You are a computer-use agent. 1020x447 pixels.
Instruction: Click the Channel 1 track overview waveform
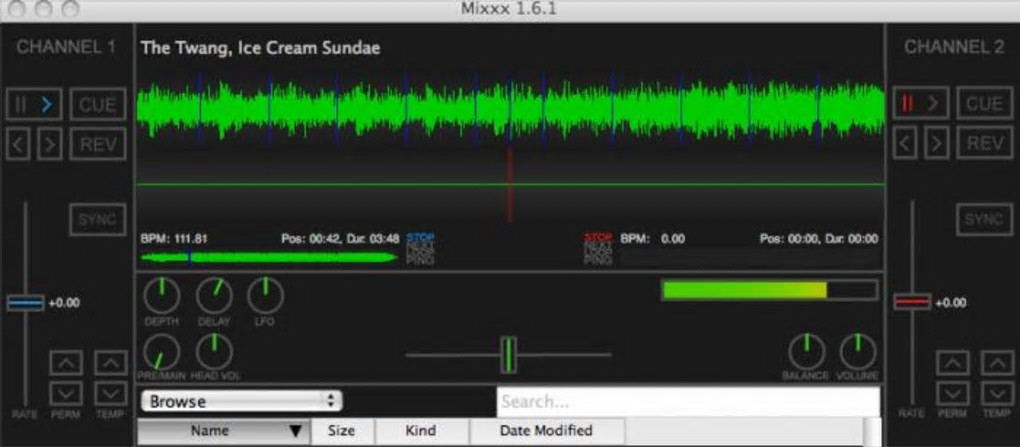(x=269, y=258)
